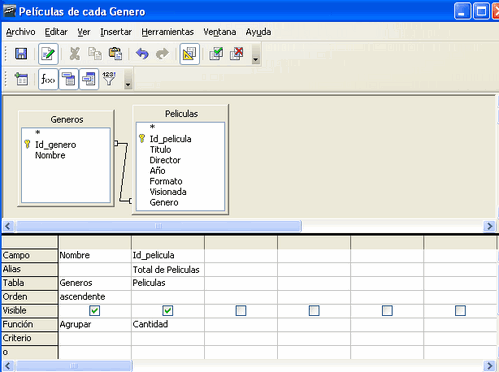The width and height of the screenshot is (499, 372).
Task: Toggle the Alias icon
Action: pos(89,79)
